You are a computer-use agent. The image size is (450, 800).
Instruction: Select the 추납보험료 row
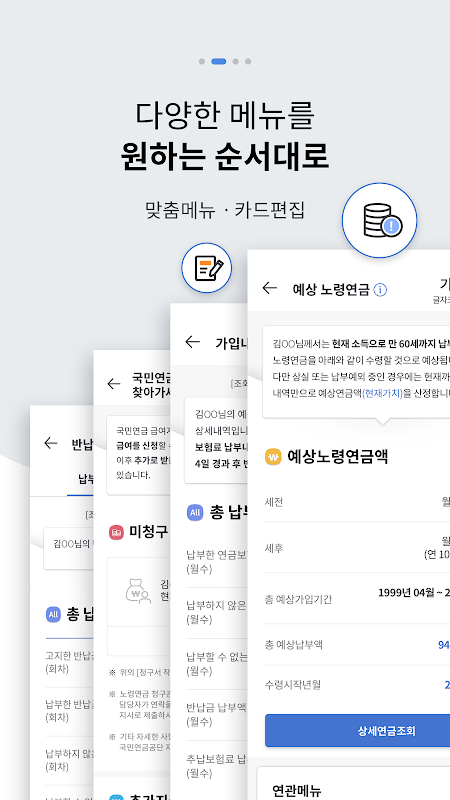(x=217, y=765)
